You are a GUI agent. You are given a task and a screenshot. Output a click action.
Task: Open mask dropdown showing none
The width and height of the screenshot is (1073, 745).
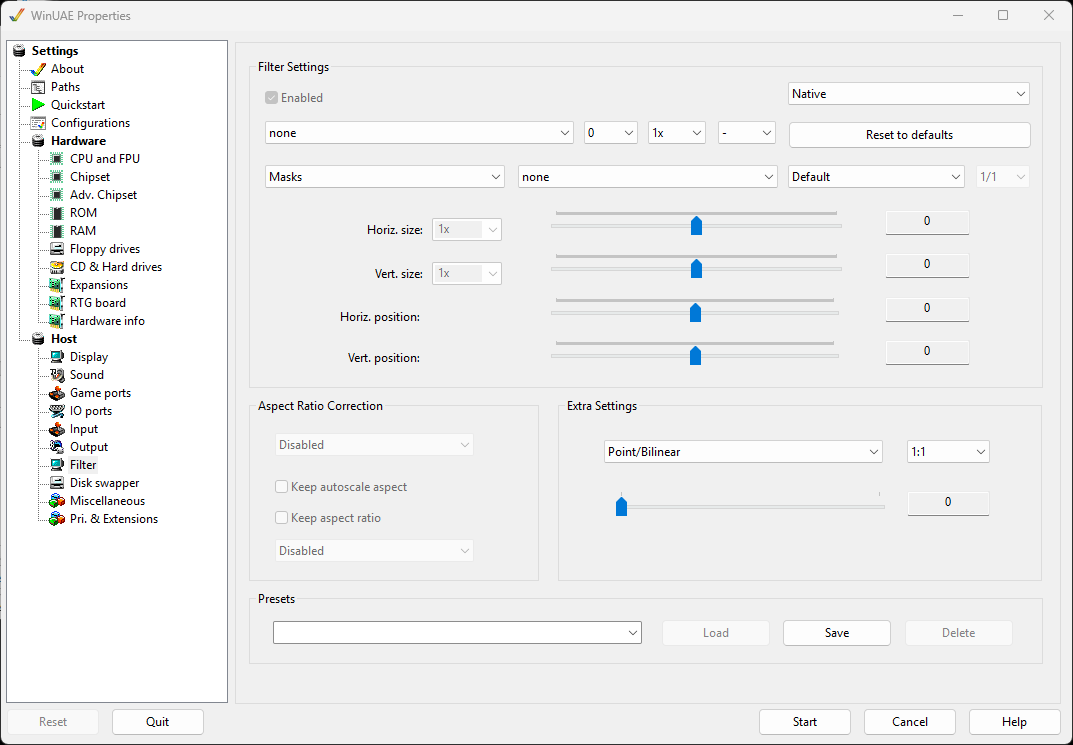click(647, 177)
